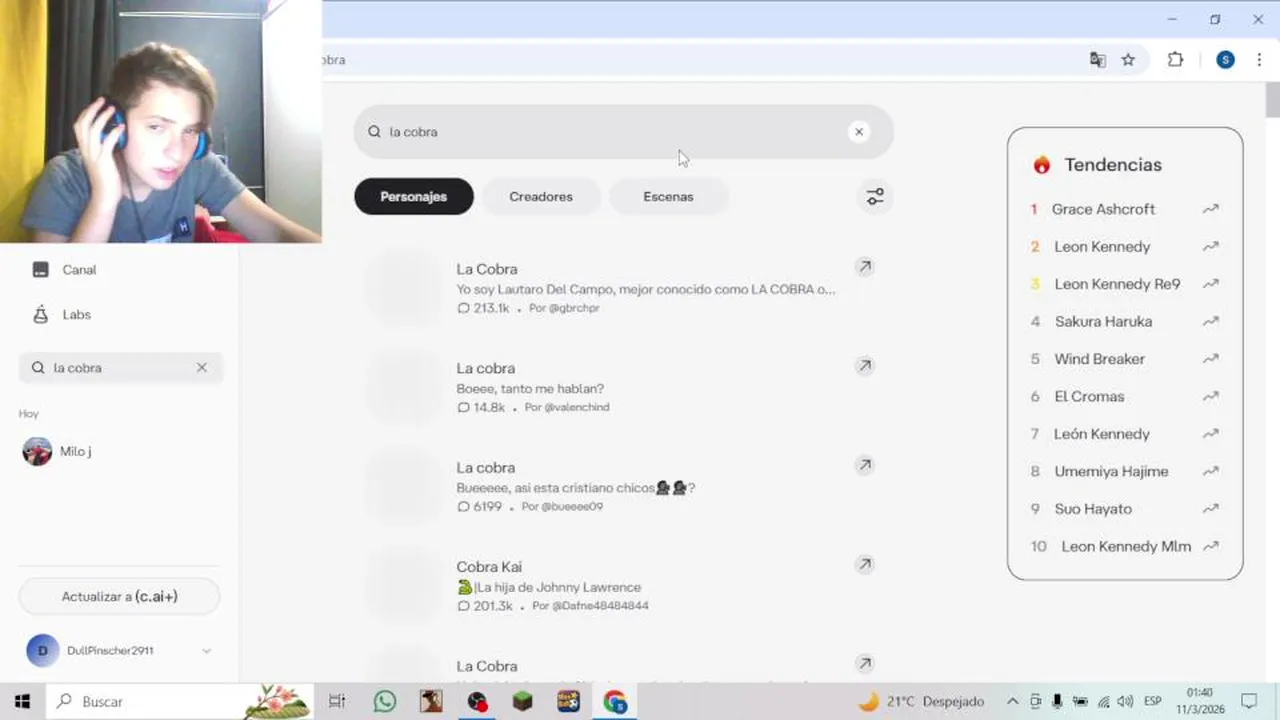The width and height of the screenshot is (1280, 720).
Task: Open the Windows Start menu
Action: [x=22, y=702]
